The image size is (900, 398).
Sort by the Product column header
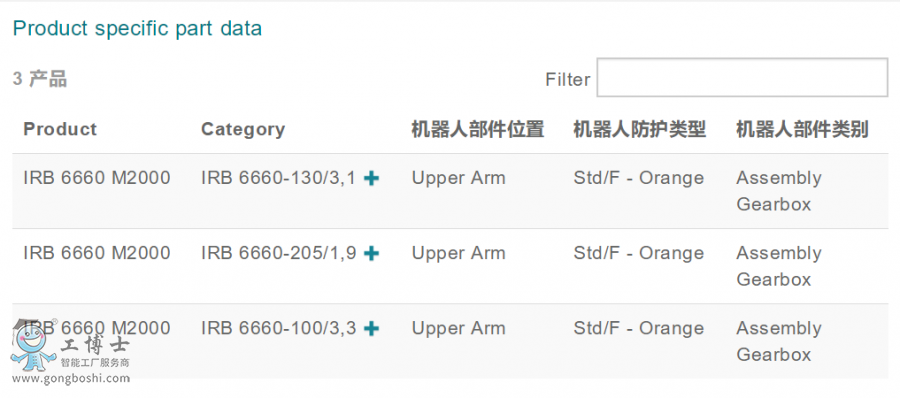pos(60,129)
